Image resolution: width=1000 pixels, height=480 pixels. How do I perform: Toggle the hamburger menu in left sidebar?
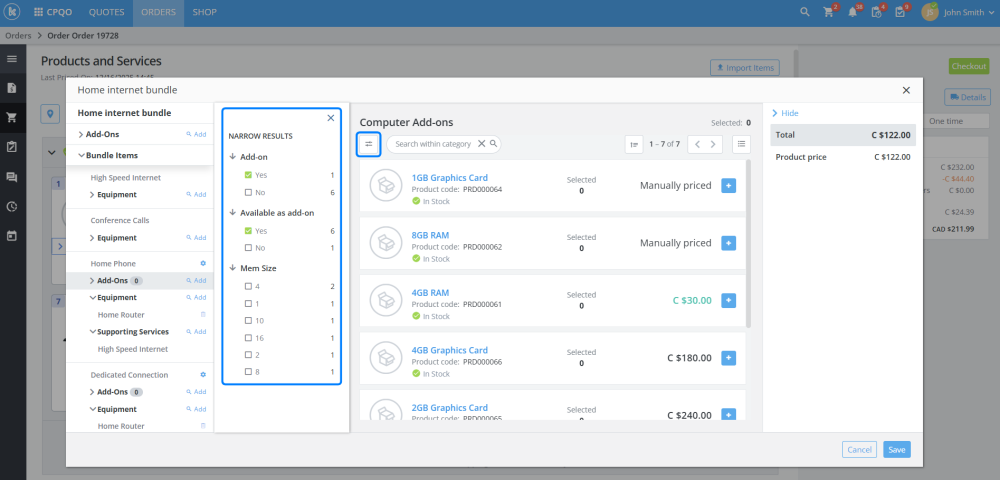point(11,59)
